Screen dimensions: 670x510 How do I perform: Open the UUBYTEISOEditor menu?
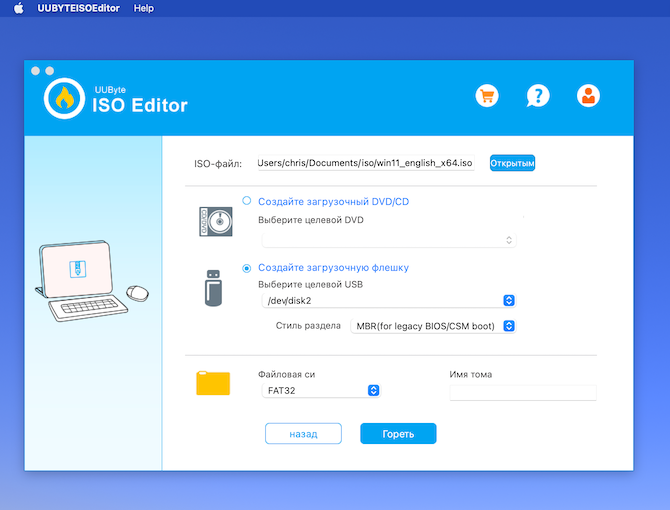(x=79, y=8)
